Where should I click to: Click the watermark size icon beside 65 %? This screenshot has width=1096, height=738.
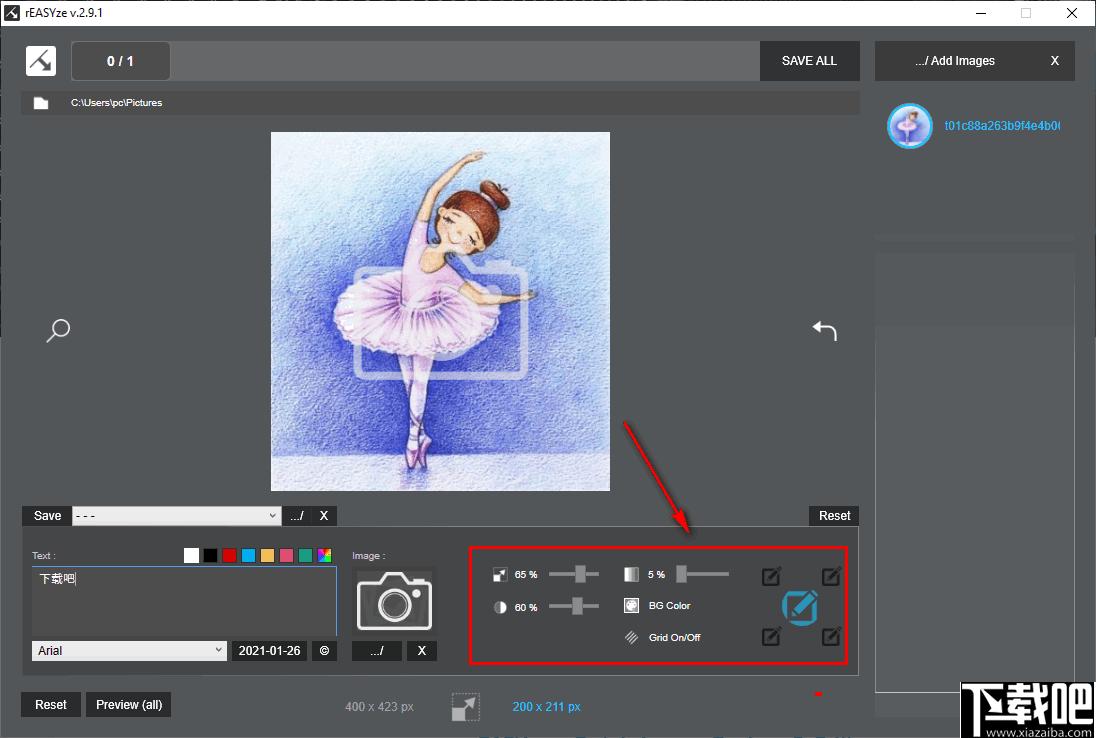500,574
